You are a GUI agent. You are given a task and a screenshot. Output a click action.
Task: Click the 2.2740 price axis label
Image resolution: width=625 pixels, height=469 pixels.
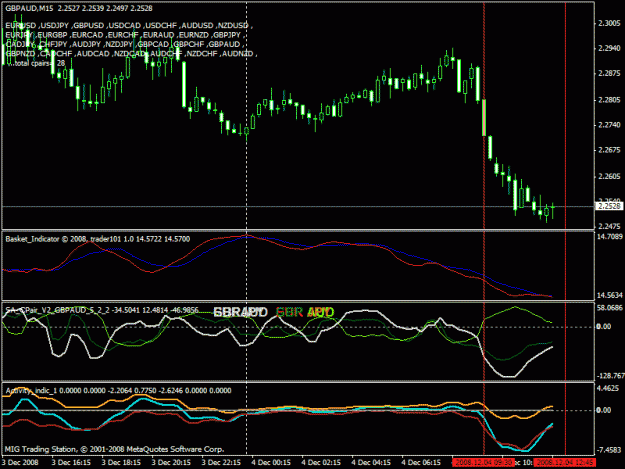pos(609,125)
